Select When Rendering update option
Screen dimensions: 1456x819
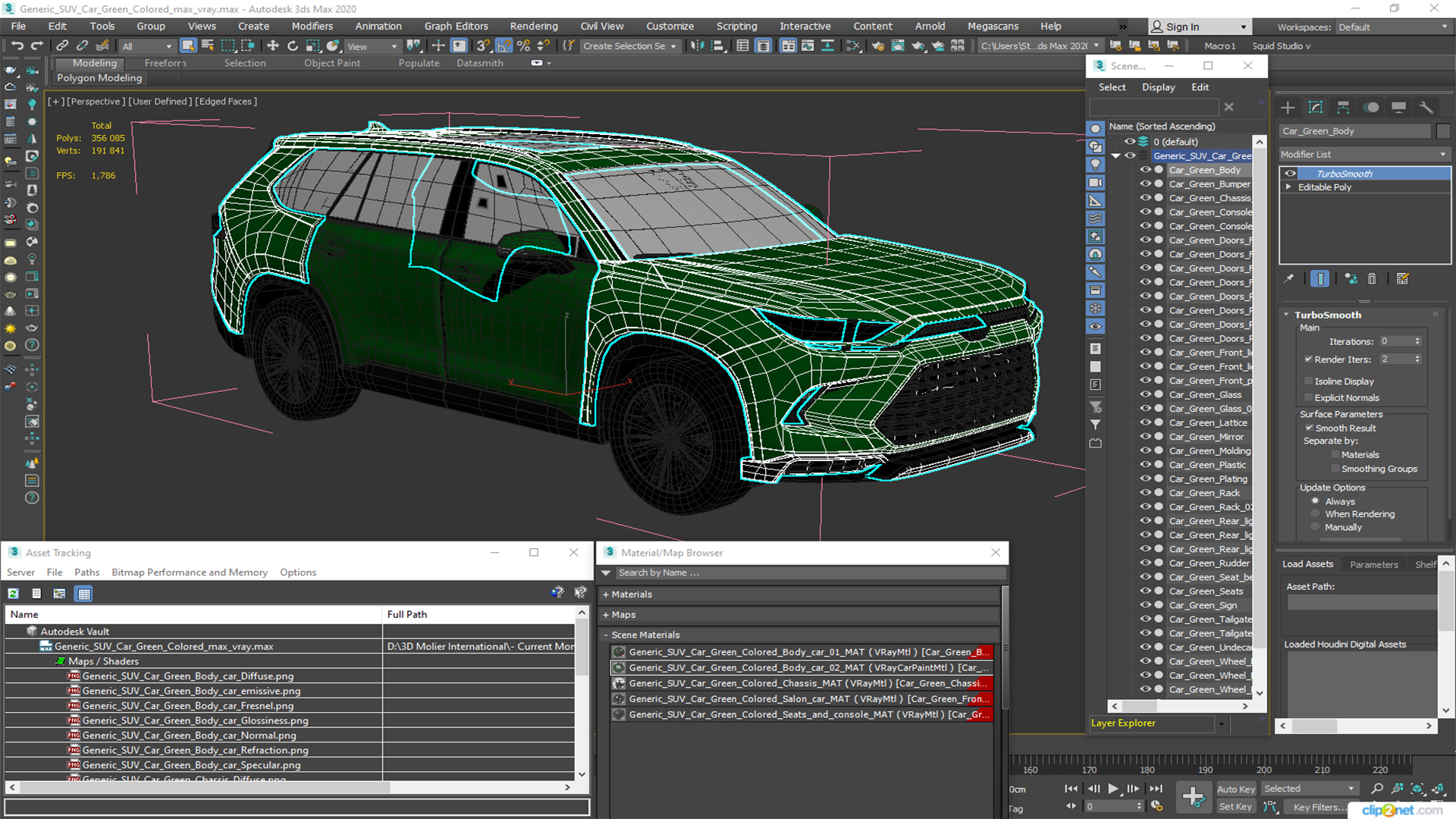coord(1316,514)
